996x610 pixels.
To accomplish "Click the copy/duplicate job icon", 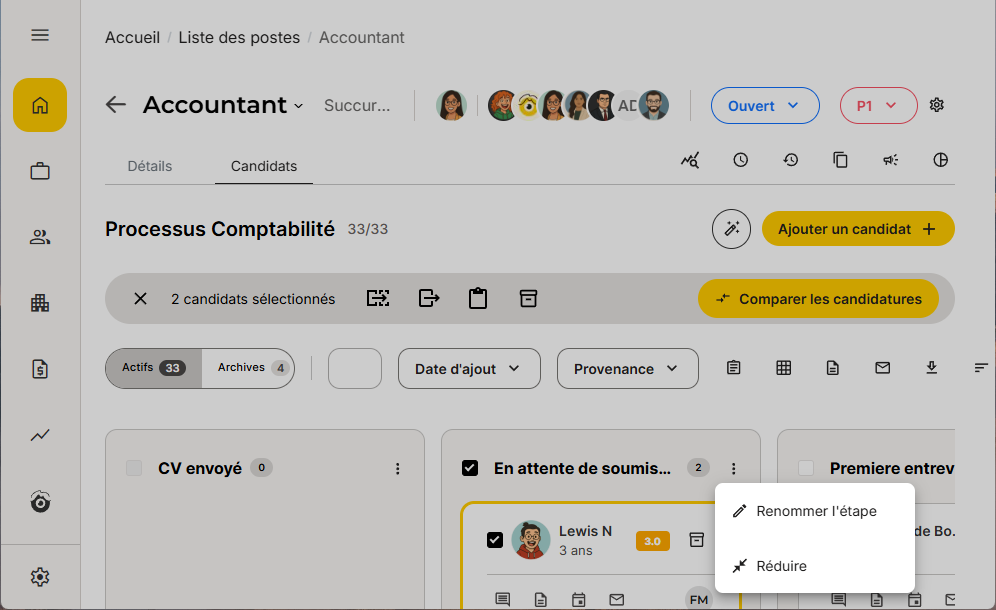I will point(840,160).
